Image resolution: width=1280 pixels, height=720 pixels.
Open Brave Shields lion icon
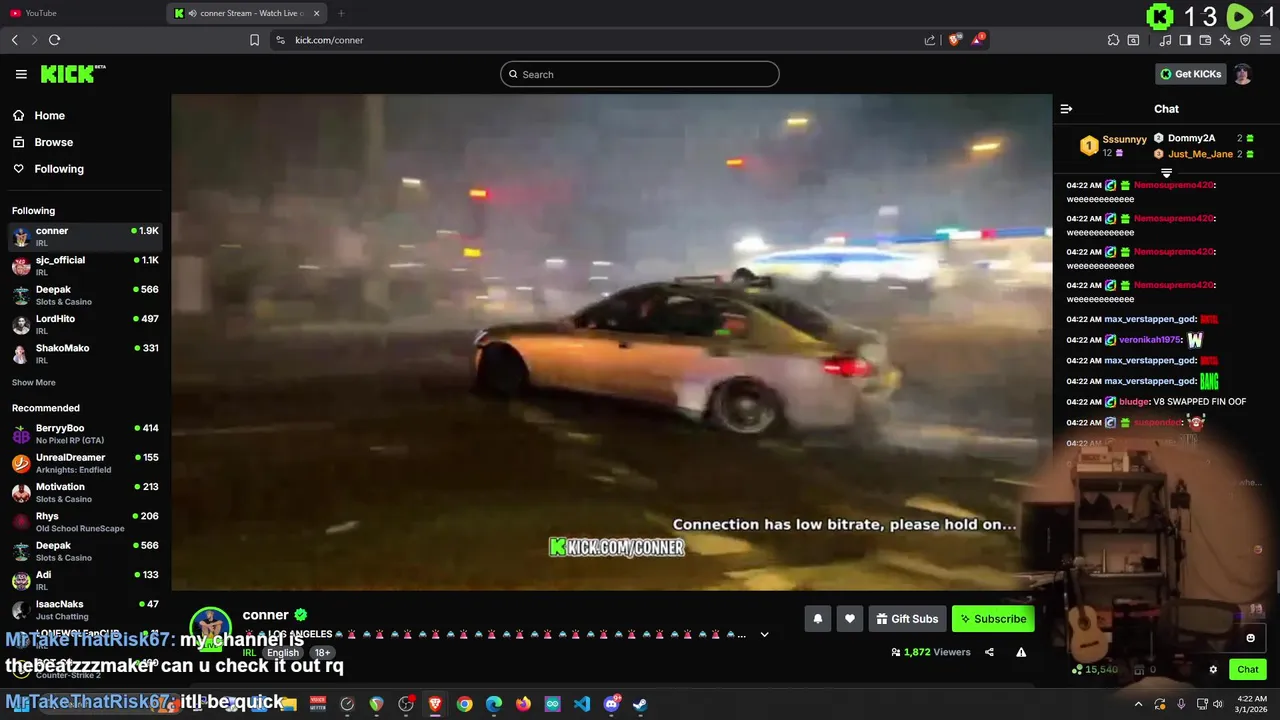pyautogui.click(x=954, y=40)
